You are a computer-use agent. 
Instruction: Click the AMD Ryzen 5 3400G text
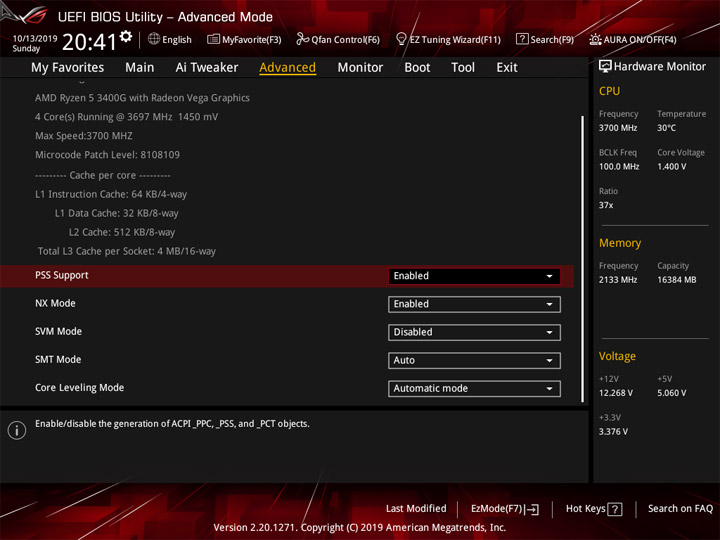pos(142,98)
